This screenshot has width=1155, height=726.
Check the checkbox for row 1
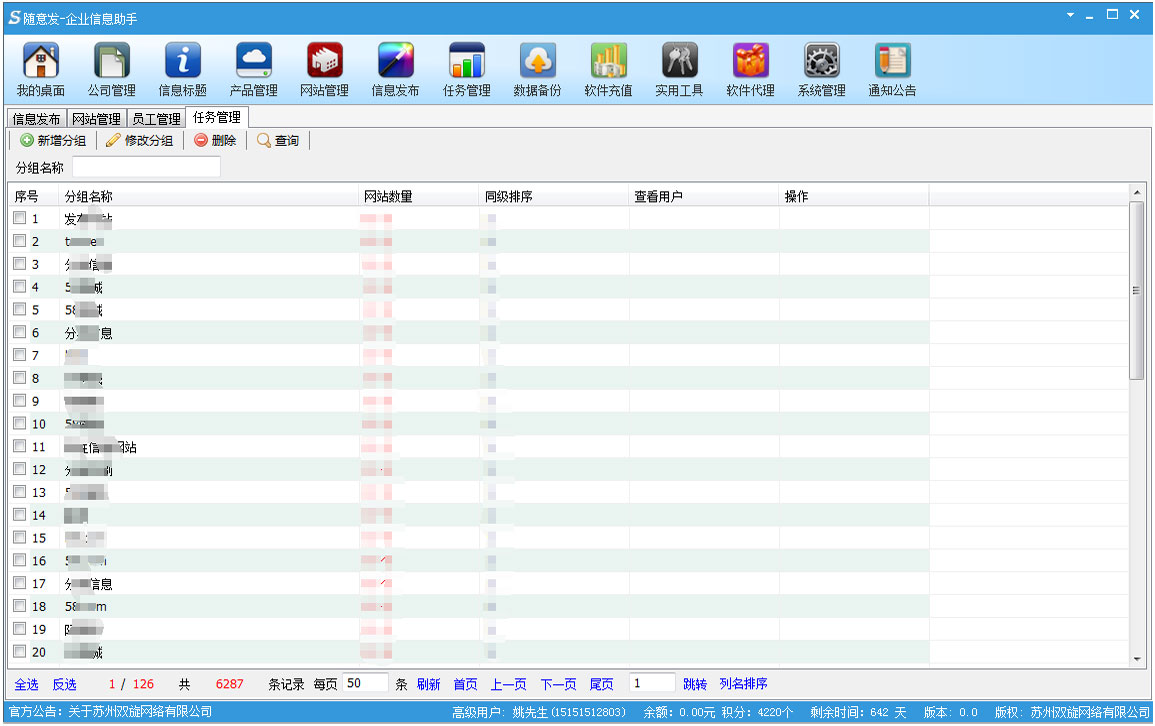20,218
